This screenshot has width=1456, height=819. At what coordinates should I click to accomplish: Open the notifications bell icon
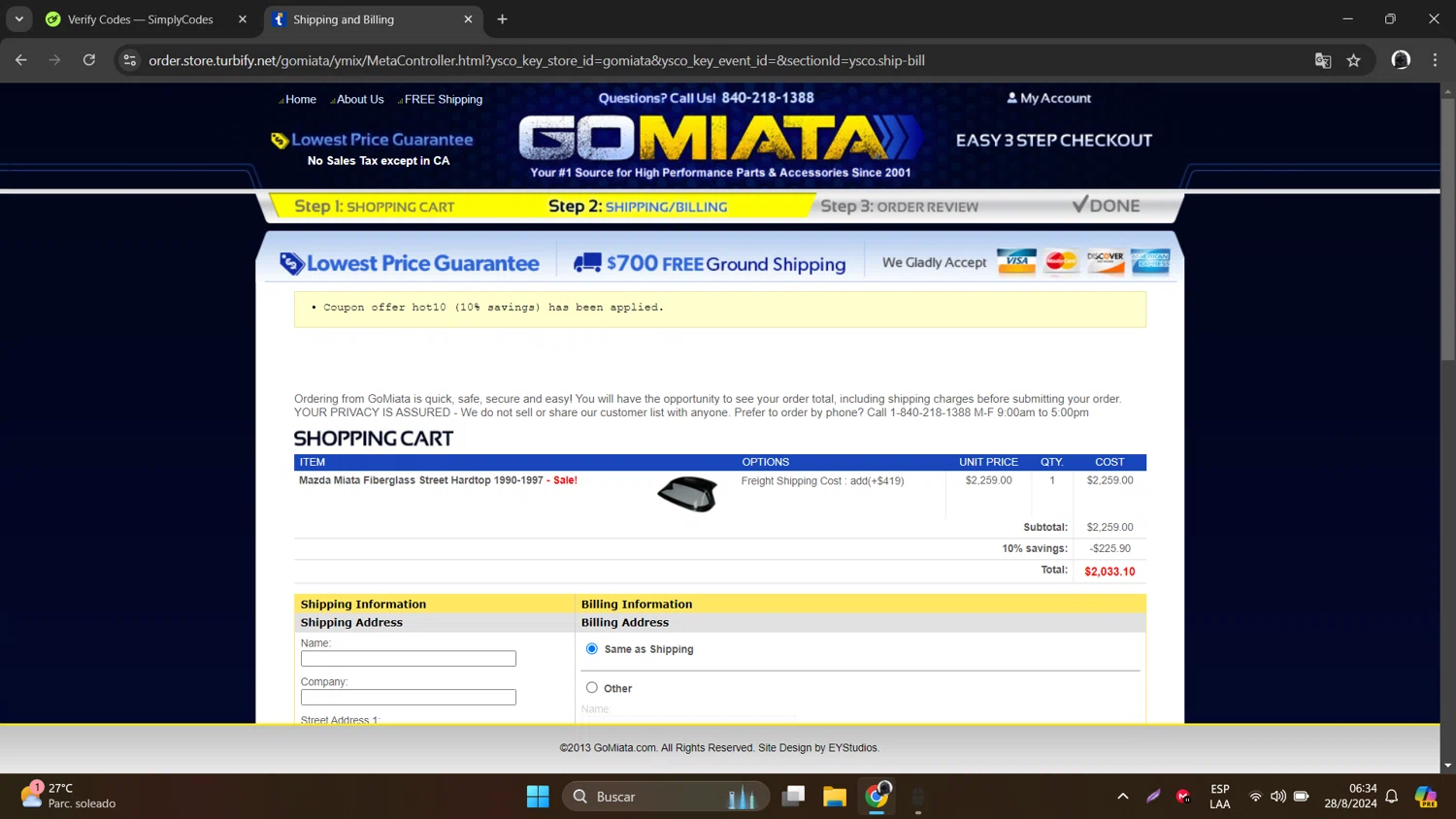click(x=1391, y=797)
